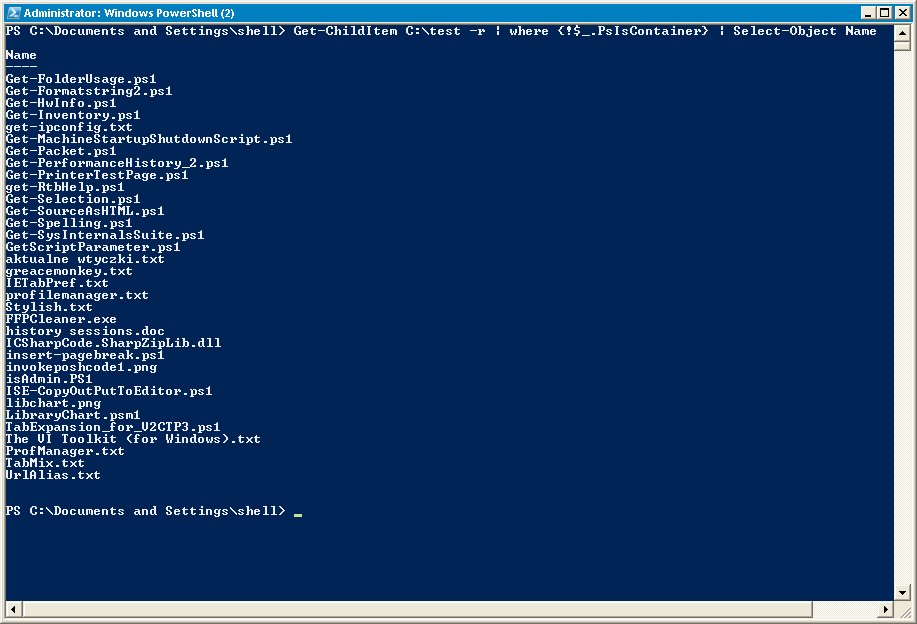Image resolution: width=917 pixels, height=624 pixels.
Task: Click the horizontal scrollbar left arrow
Action: (14, 609)
